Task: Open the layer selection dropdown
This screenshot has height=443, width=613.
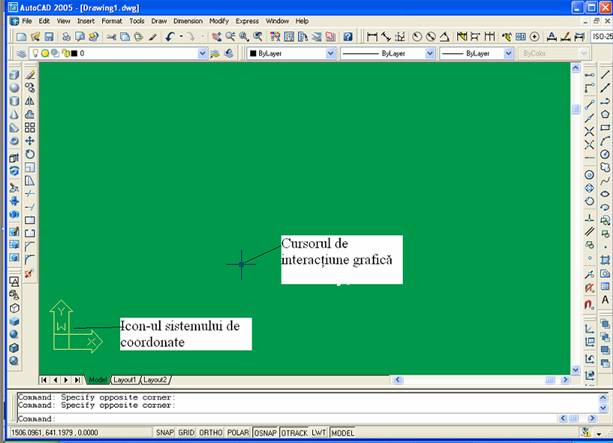Action: coord(203,53)
